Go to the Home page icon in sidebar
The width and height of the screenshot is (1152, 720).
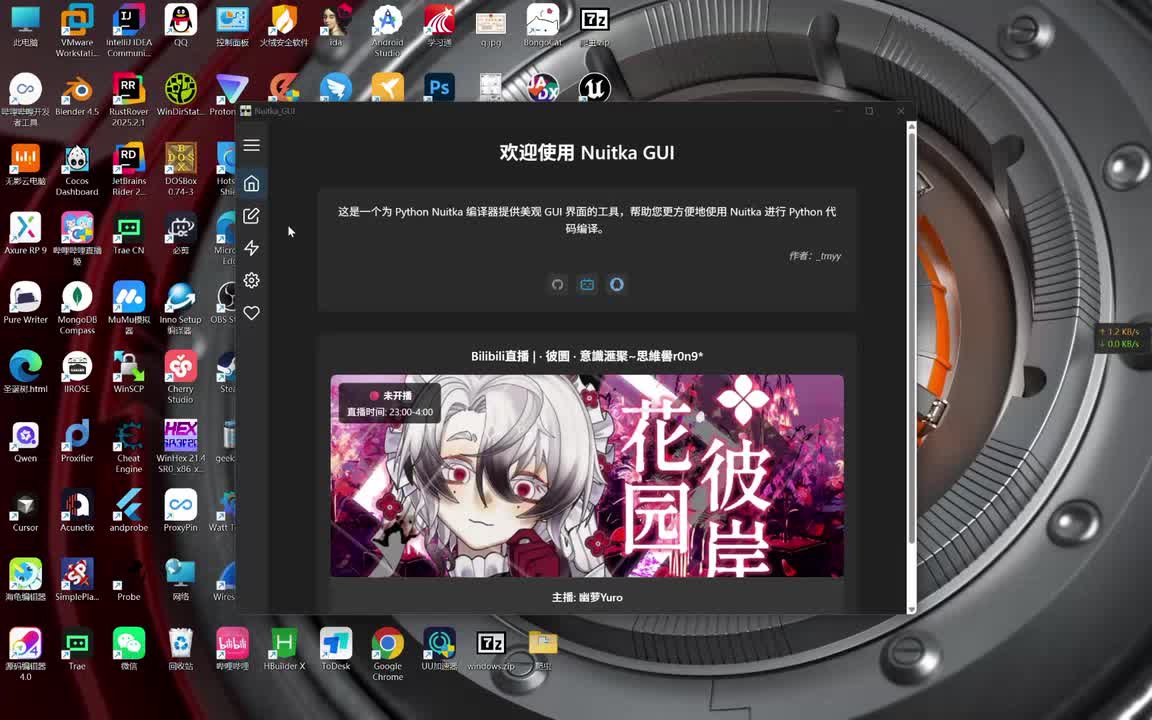[x=251, y=183]
